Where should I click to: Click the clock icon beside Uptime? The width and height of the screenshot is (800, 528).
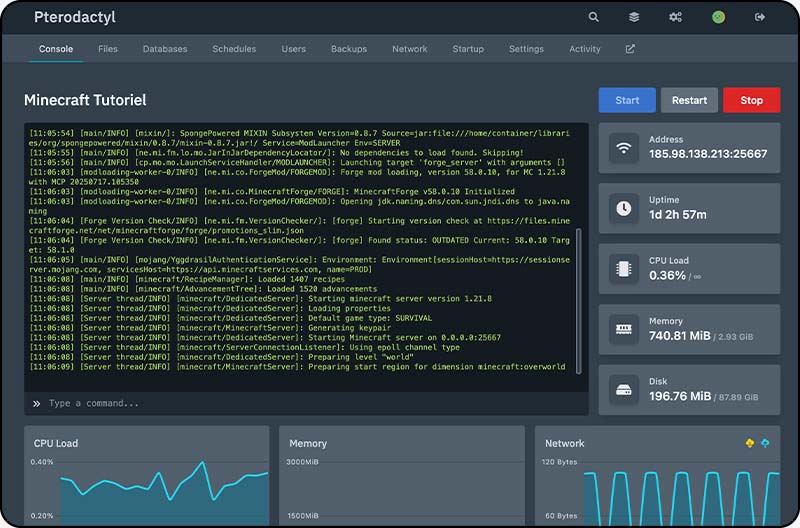[624, 208]
